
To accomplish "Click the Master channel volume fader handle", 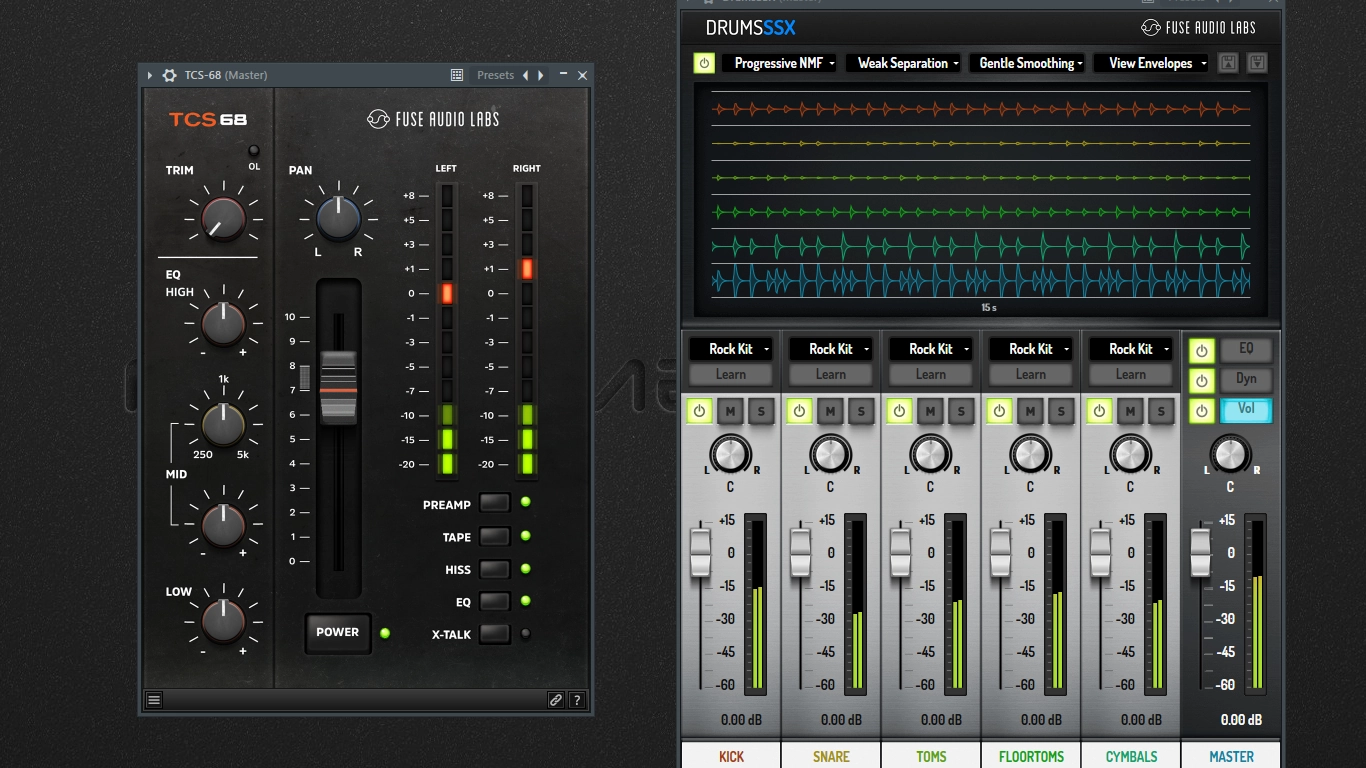I will tap(1200, 553).
